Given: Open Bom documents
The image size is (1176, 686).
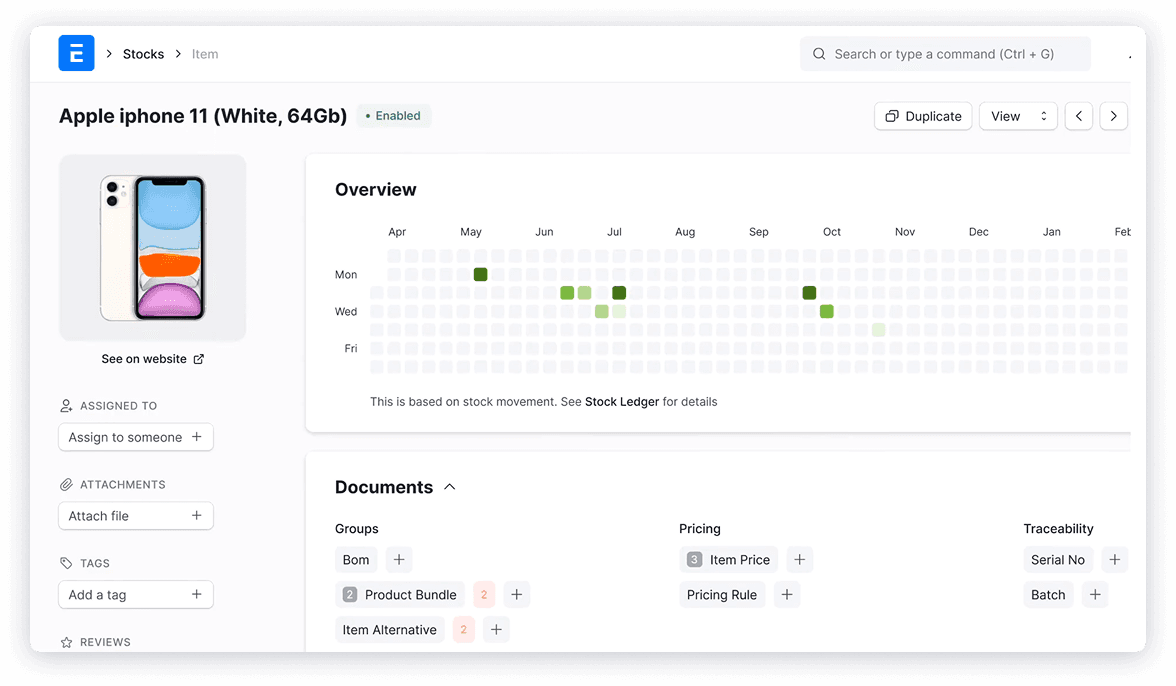Looking at the screenshot, I should pyautogui.click(x=356, y=560).
